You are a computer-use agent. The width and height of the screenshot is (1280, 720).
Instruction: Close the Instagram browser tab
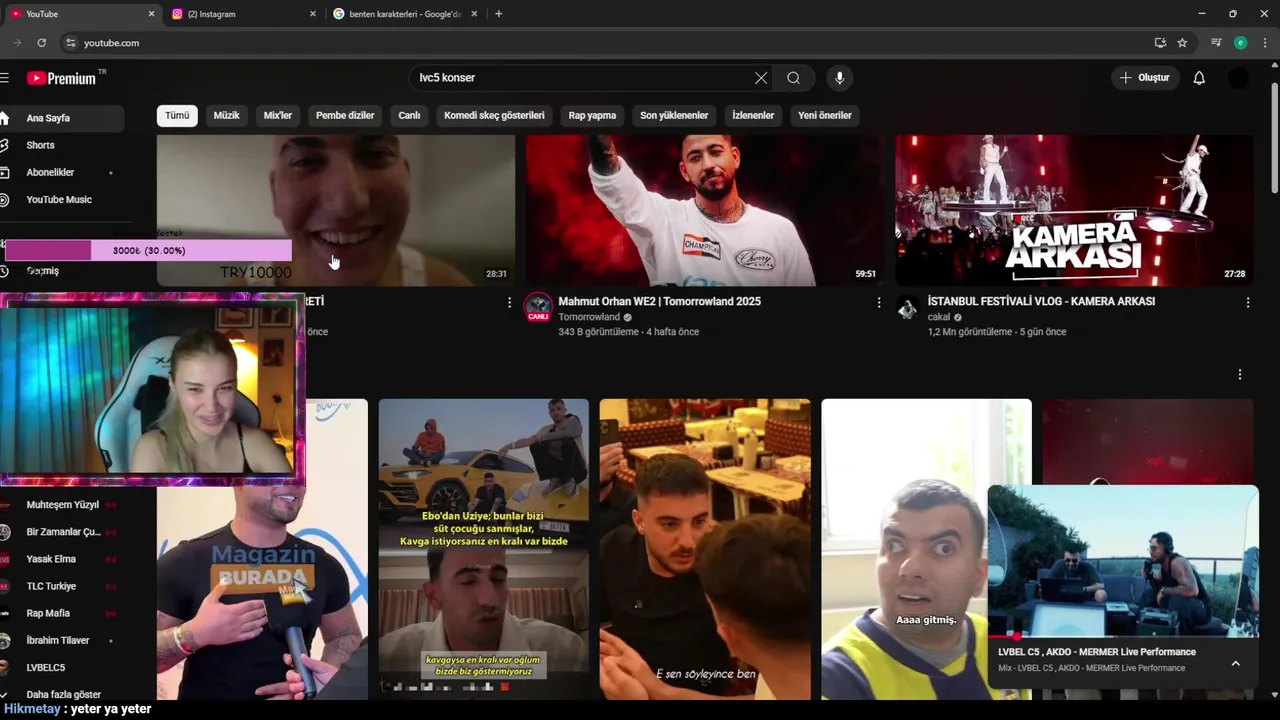pyautogui.click(x=312, y=14)
